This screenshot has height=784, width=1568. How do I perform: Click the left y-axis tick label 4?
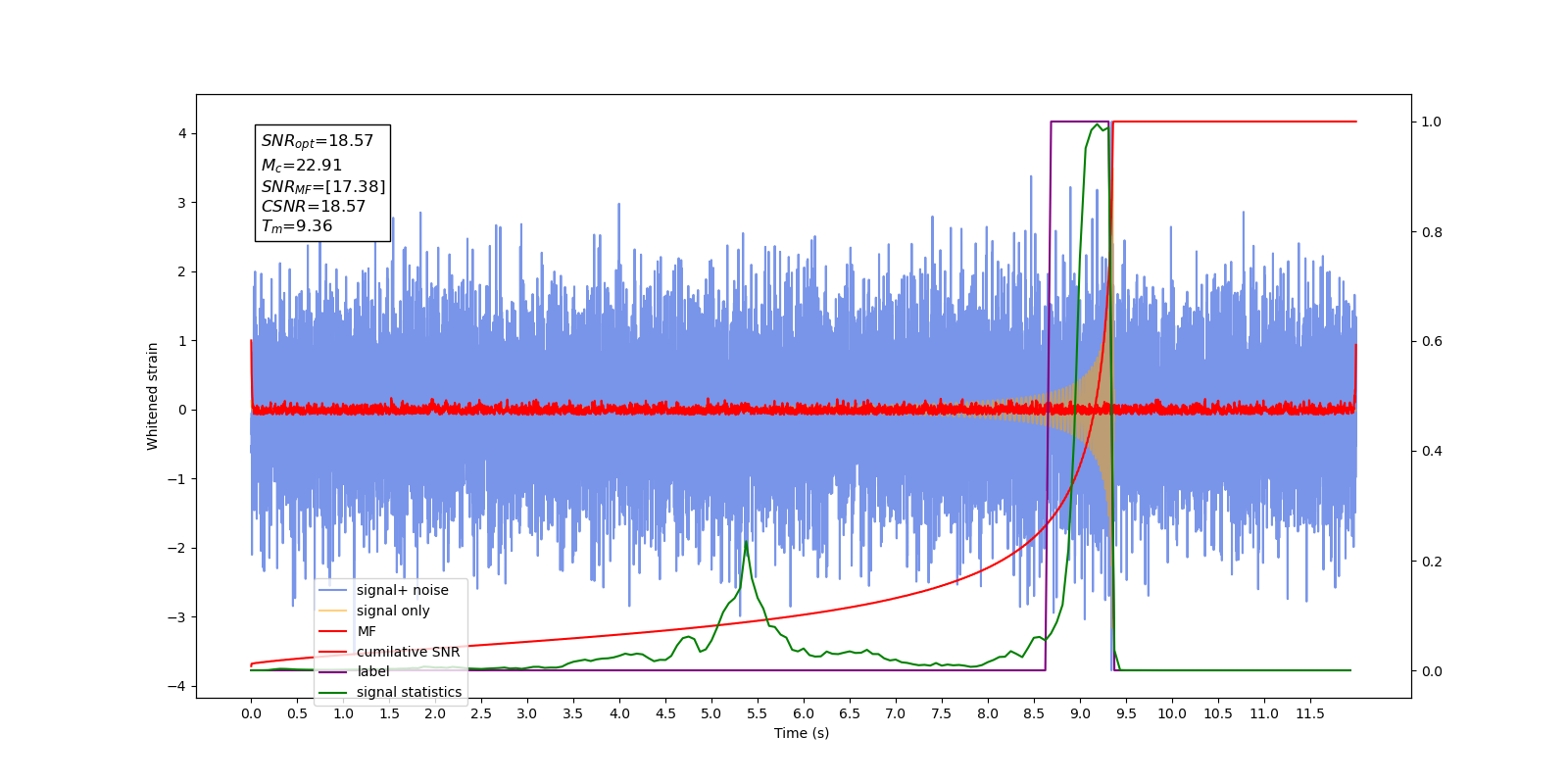coord(181,133)
